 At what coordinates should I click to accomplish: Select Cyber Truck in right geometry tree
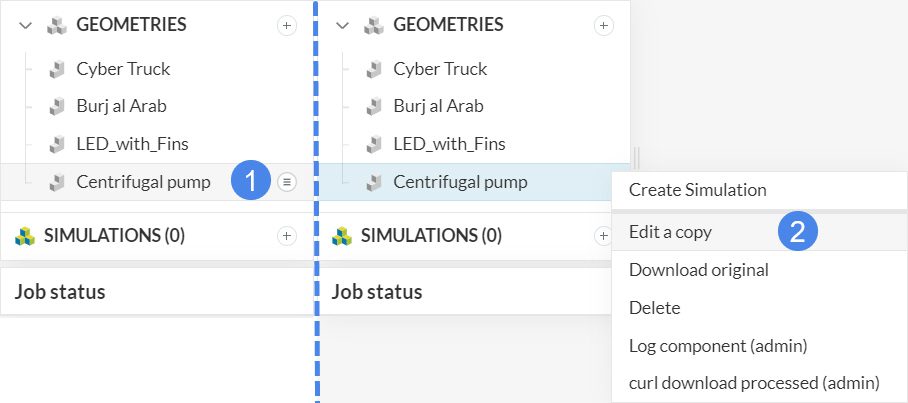[440, 69]
